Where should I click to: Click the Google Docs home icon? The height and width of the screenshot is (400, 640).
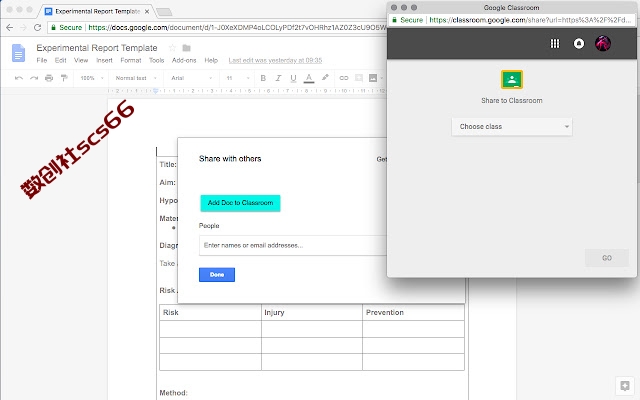coord(18,53)
